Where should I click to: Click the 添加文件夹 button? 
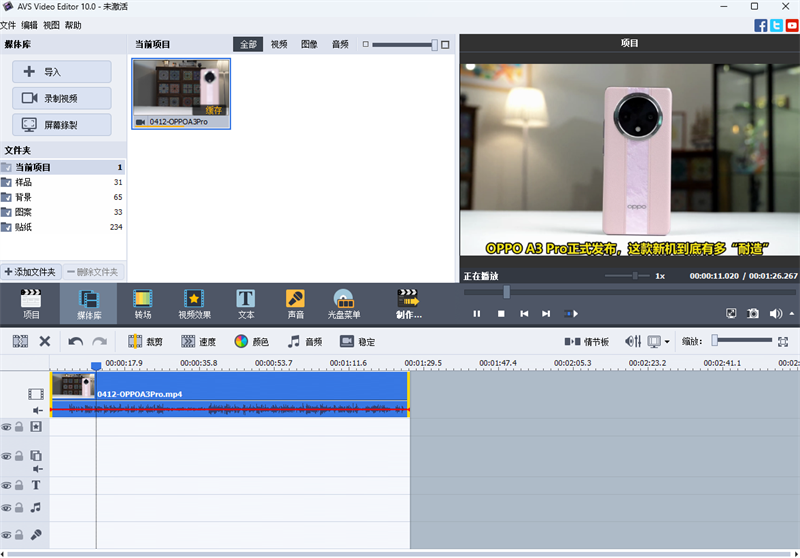pyautogui.click(x=31, y=272)
